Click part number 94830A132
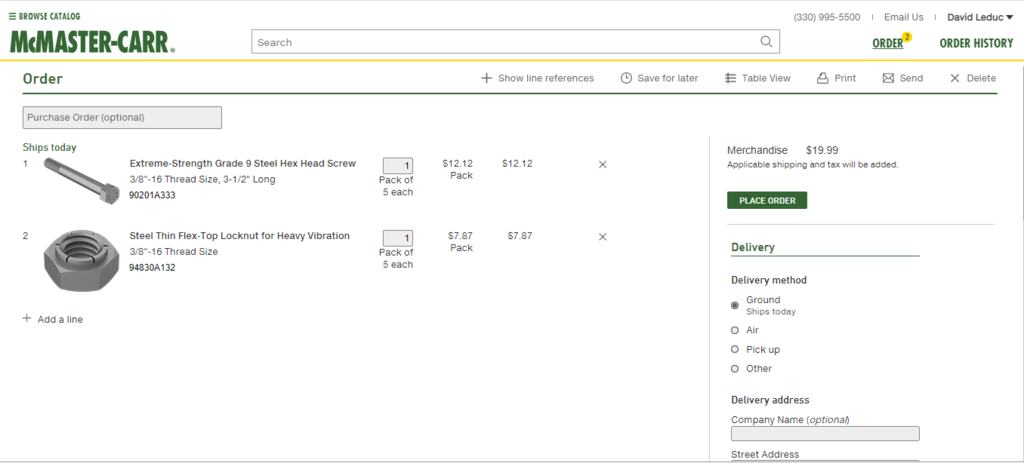1024x463 pixels. [152, 268]
